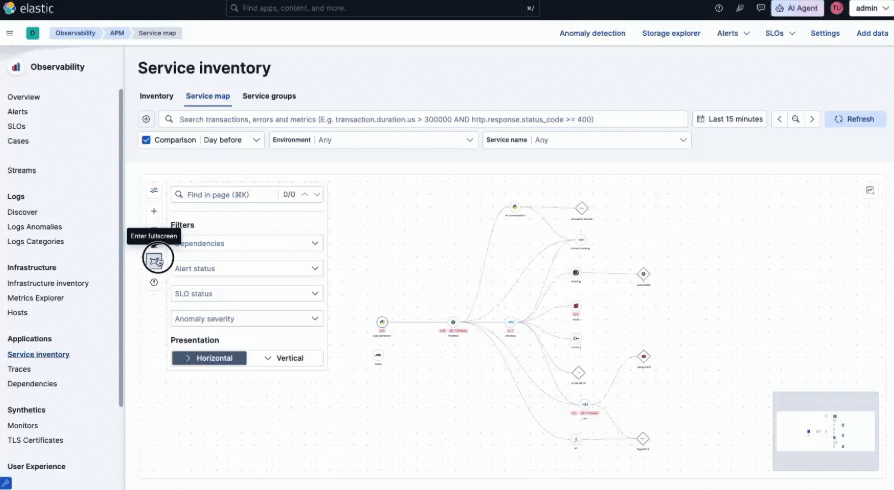Jump to next find-in-page match

coord(317,195)
